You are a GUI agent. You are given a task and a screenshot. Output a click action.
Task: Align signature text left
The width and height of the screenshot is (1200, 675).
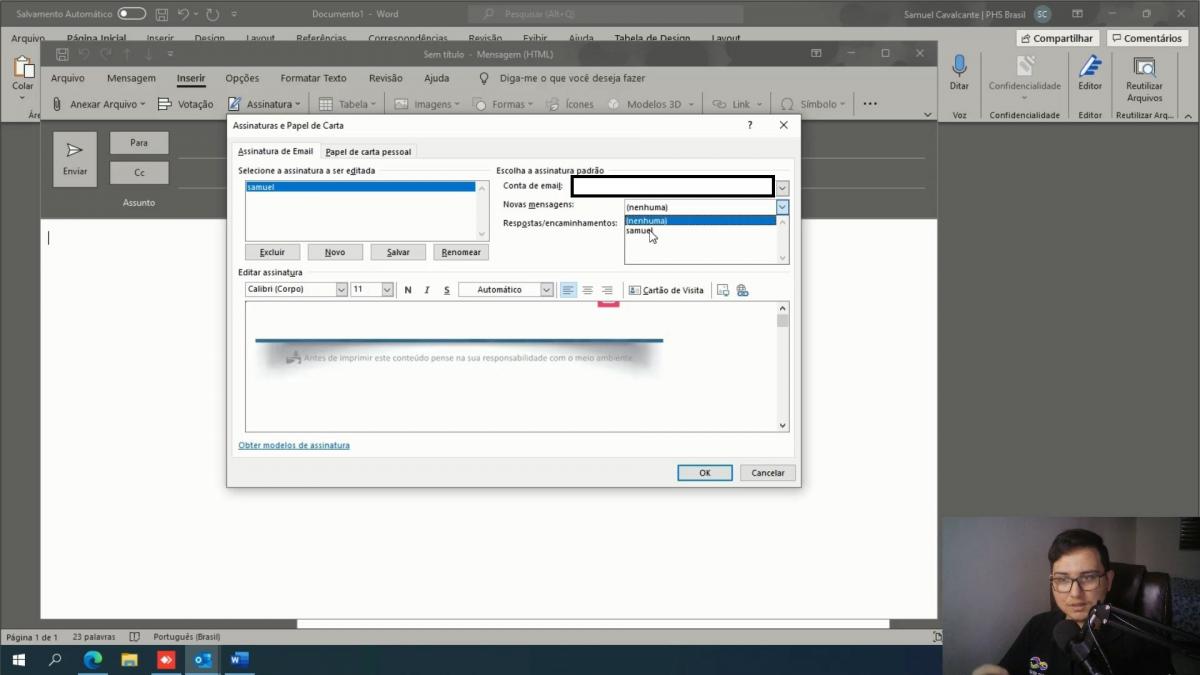568,290
